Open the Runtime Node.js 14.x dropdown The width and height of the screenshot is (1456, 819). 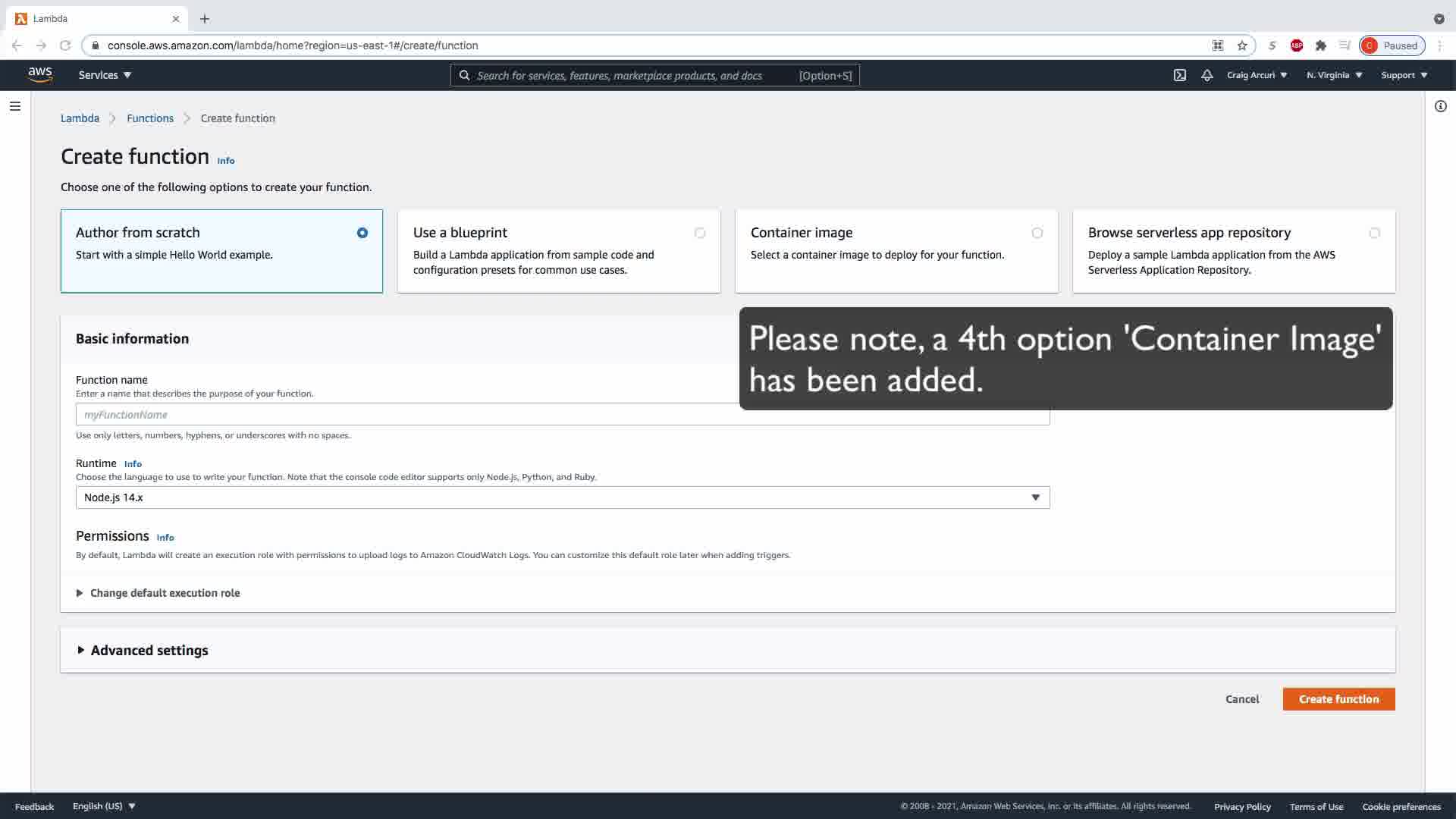click(x=562, y=497)
